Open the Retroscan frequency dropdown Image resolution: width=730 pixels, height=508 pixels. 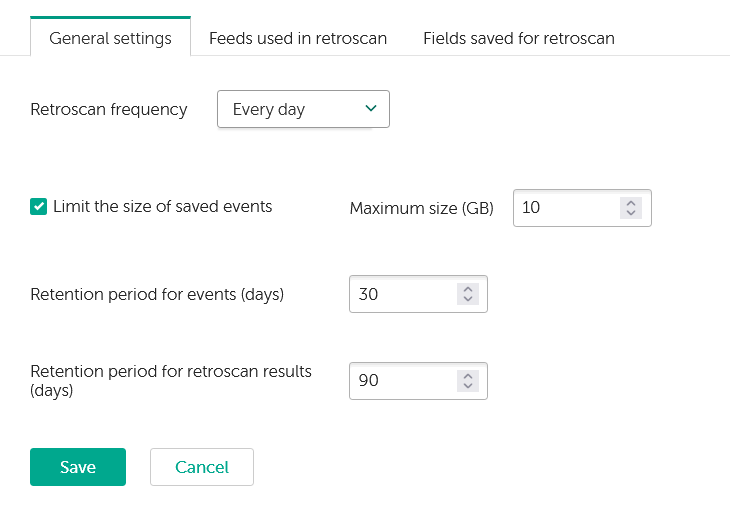click(x=302, y=110)
